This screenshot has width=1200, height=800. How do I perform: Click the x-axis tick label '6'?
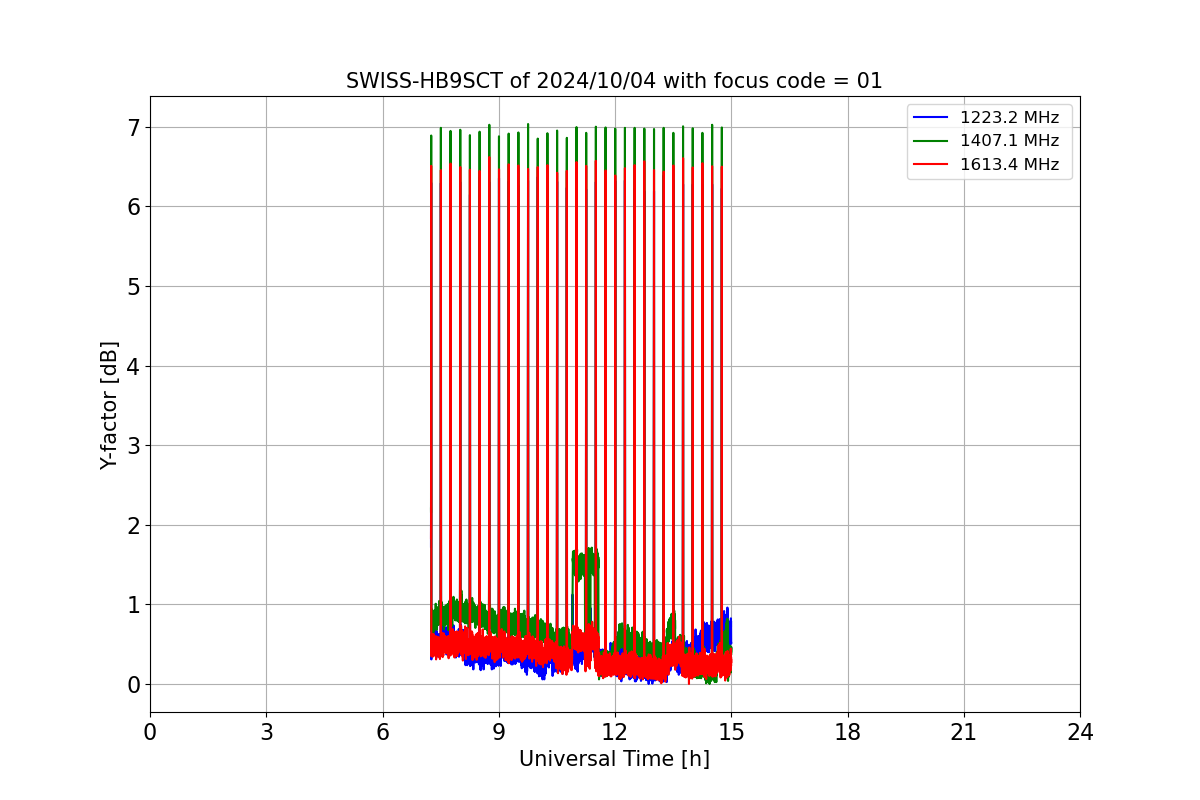[382, 733]
